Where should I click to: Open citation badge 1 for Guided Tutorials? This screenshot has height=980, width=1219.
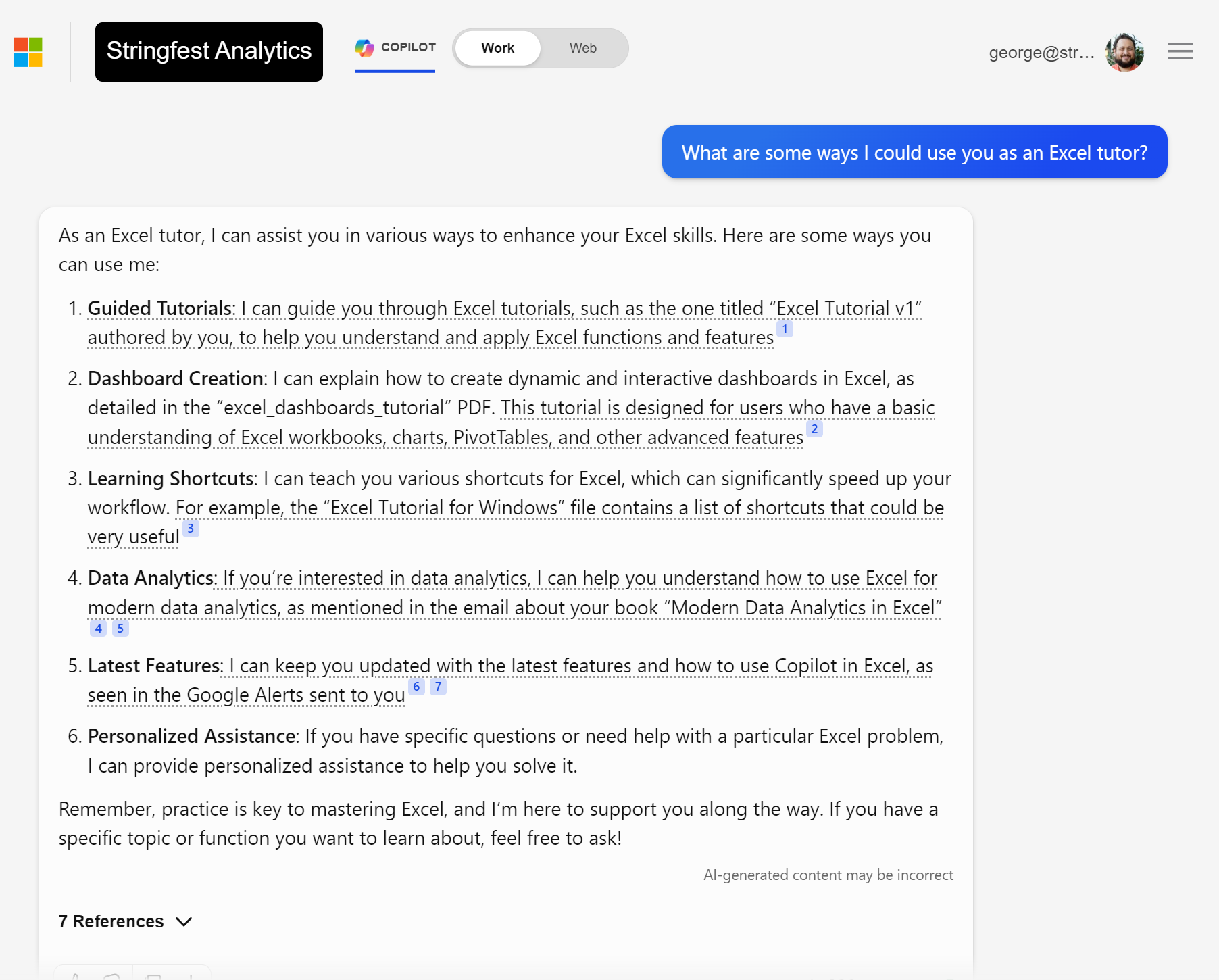pos(785,329)
